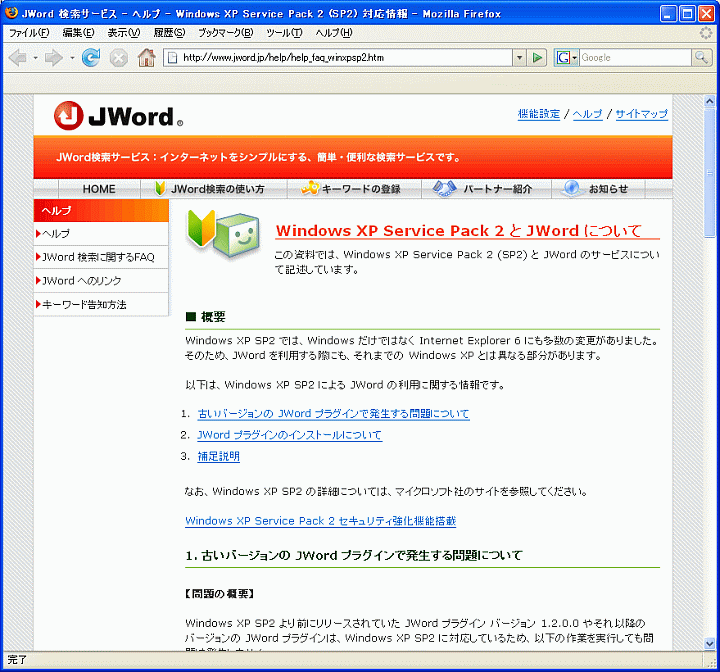Reload the page with the Refresh icon

91,58
